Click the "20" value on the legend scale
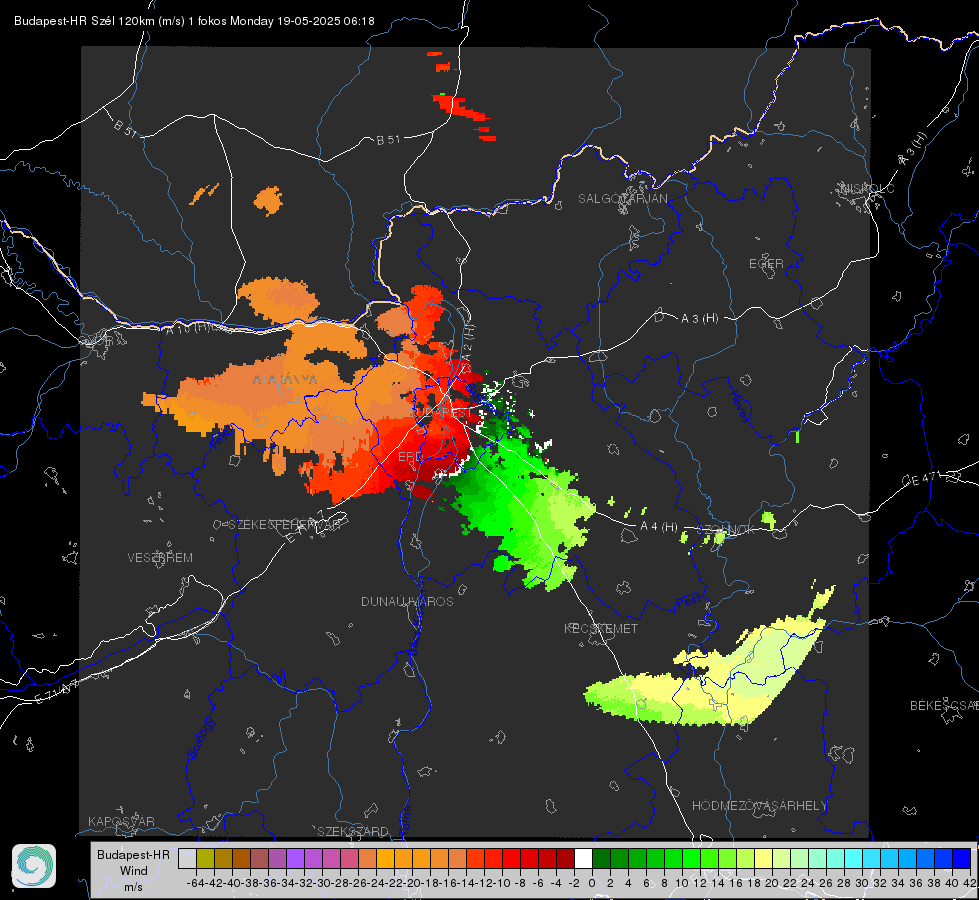This screenshot has height=900, width=979. 772,883
